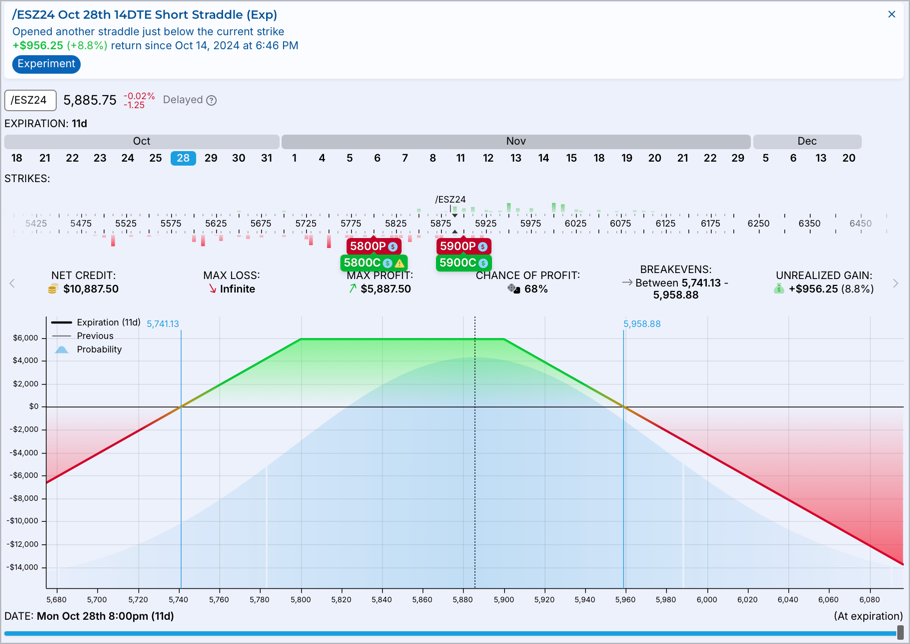Click the Breakevens arrow icon

pos(627,283)
